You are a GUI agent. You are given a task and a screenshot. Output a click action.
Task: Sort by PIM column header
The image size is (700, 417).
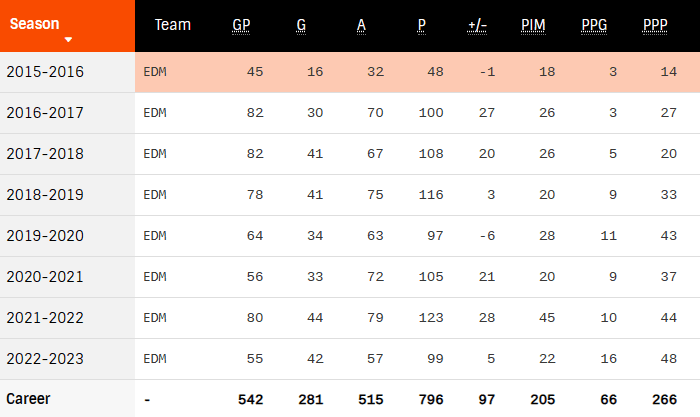pyautogui.click(x=533, y=25)
